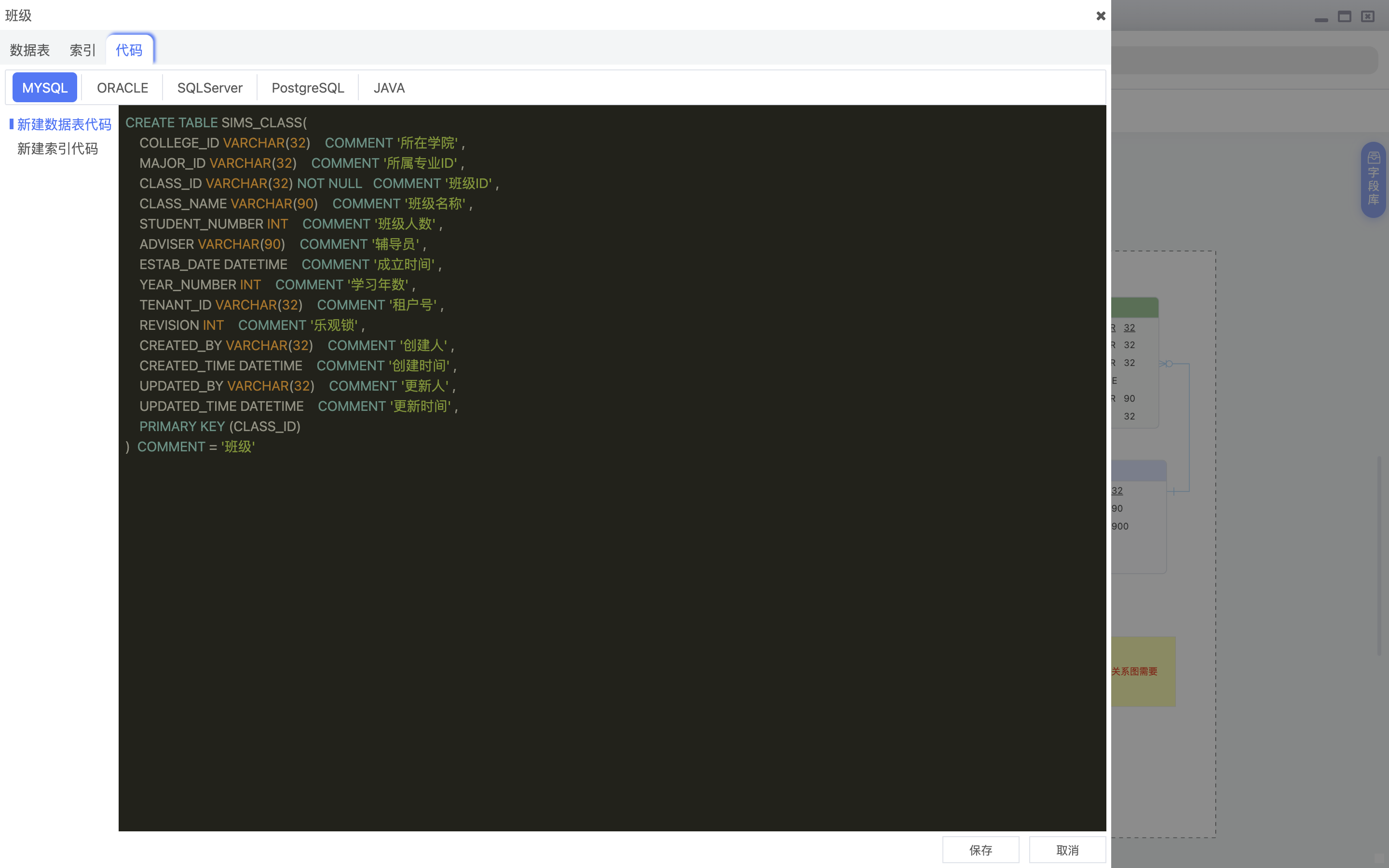The width and height of the screenshot is (1389, 868).
Task: Select the 代码 tab
Action: 130,50
